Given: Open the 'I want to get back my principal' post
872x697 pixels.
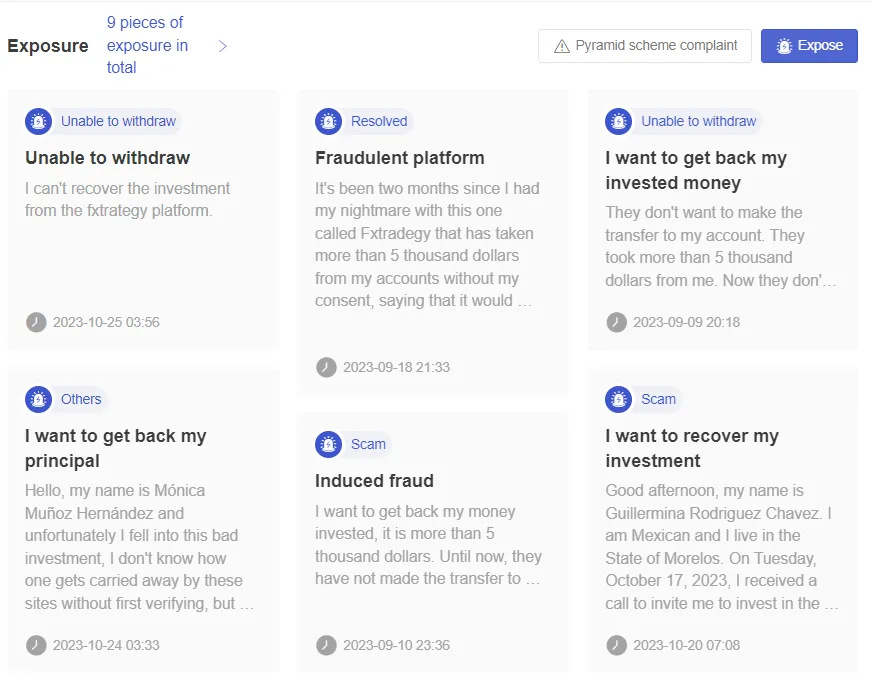Looking at the screenshot, I should pos(116,448).
